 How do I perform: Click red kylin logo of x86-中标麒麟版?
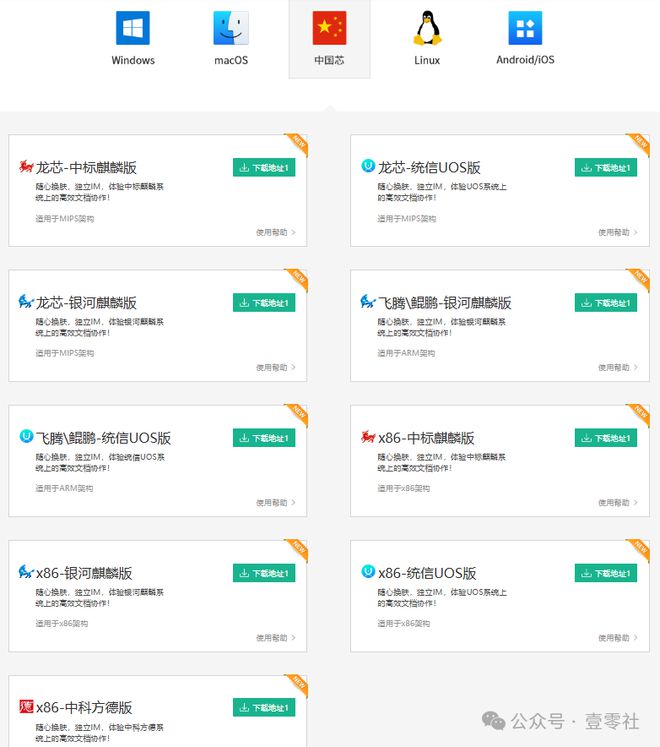368,436
